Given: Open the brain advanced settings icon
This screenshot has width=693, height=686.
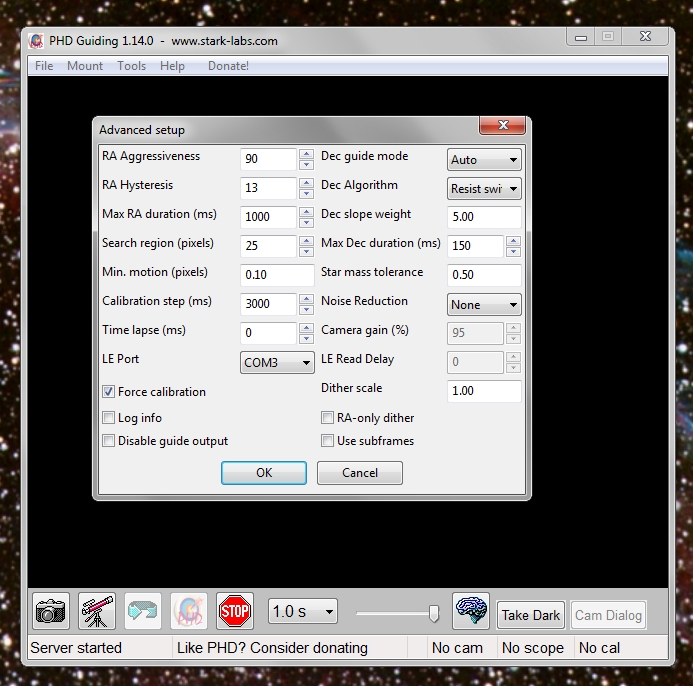Looking at the screenshot, I should click(471, 611).
